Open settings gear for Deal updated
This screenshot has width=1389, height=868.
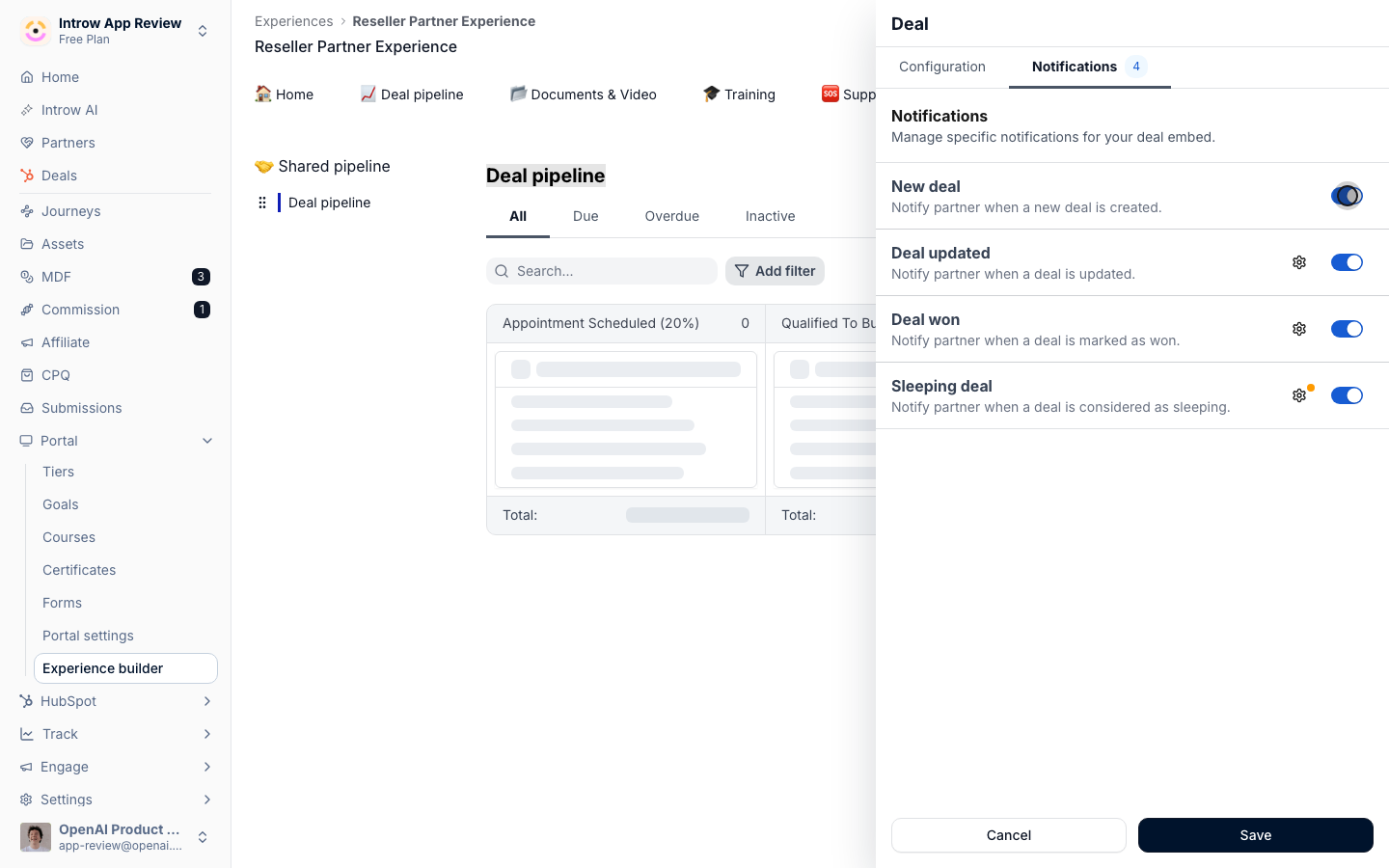pos(1299,262)
